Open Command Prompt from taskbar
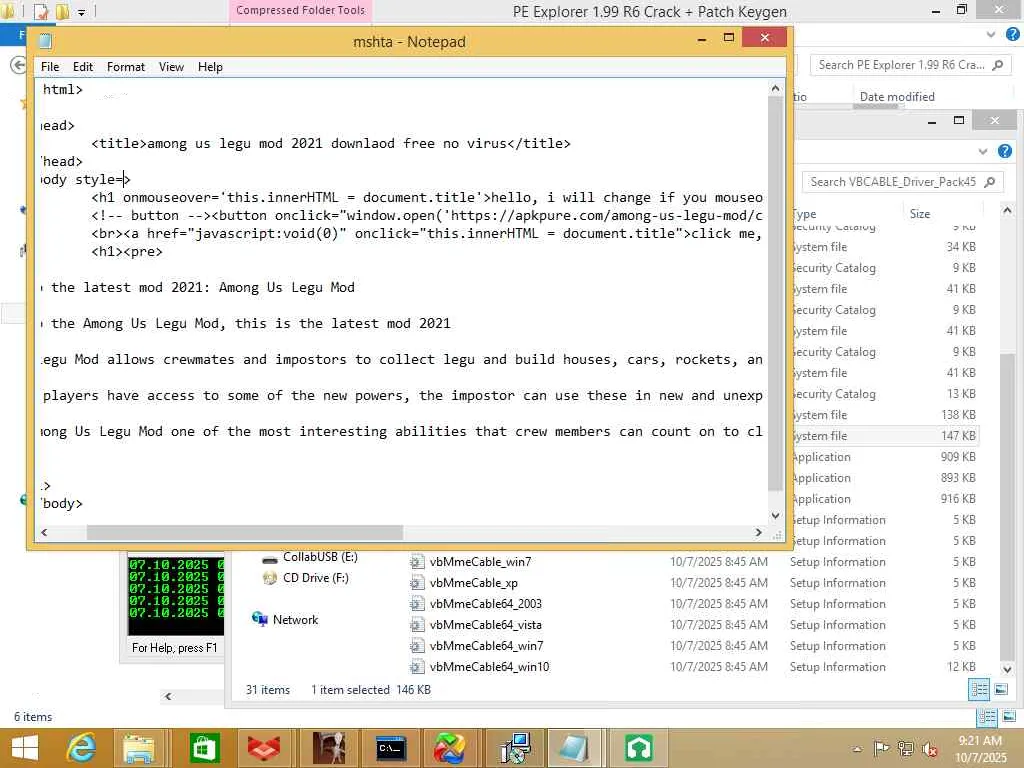This screenshot has height=768, width=1024. 391,748
